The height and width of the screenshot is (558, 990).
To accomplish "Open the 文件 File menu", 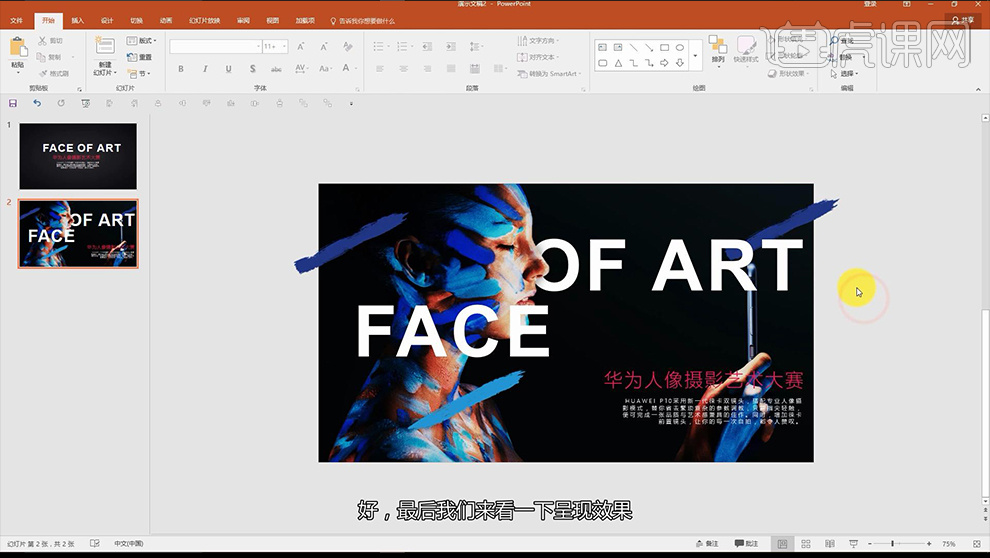I will point(16,20).
